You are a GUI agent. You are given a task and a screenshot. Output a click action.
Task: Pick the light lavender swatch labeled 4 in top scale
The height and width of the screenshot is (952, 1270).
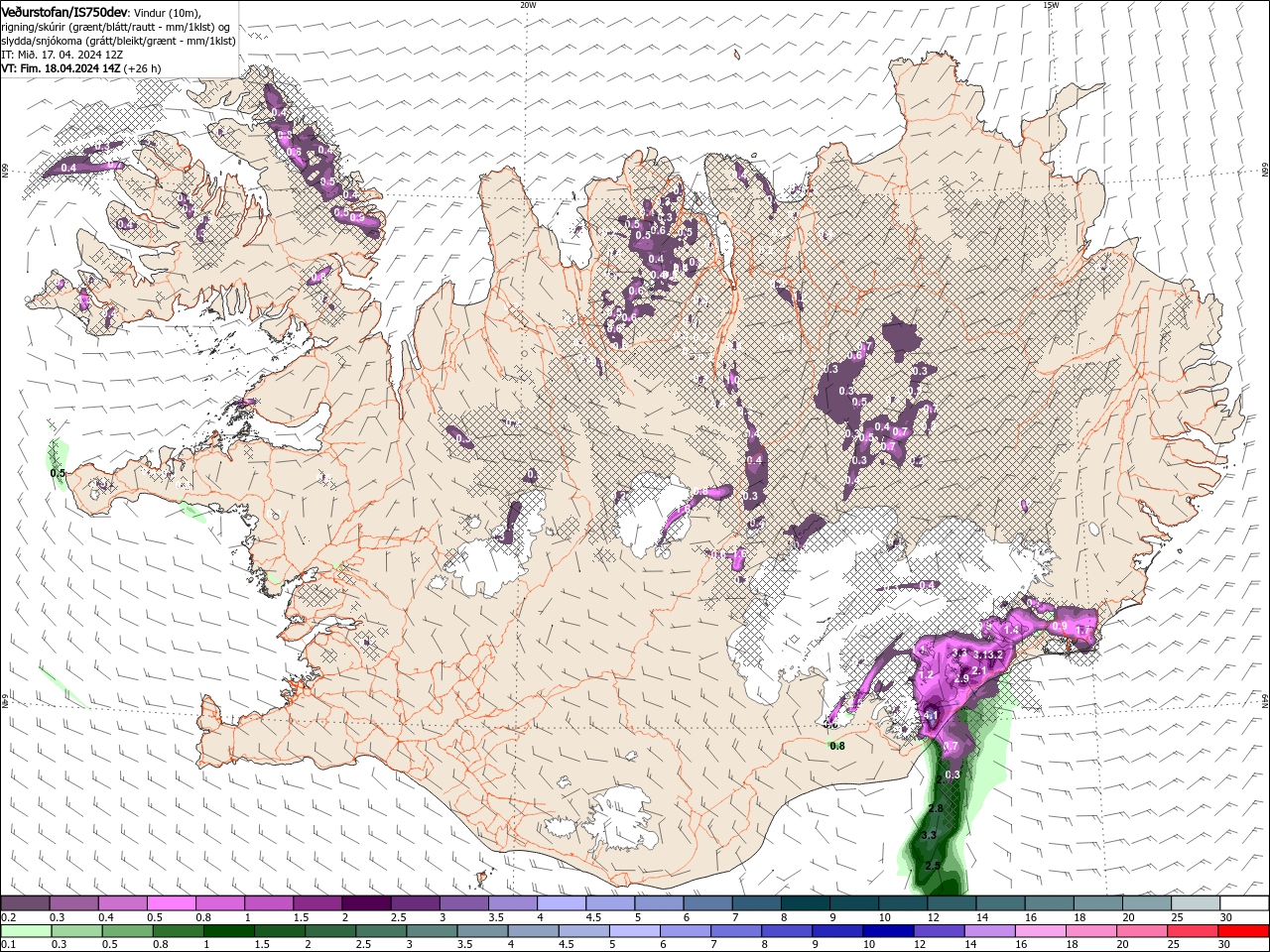click(x=561, y=903)
